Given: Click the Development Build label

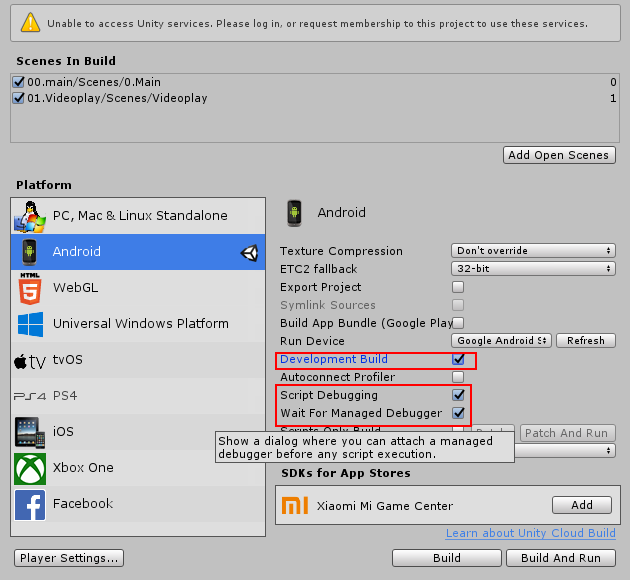Looking at the screenshot, I should point(333,359).
